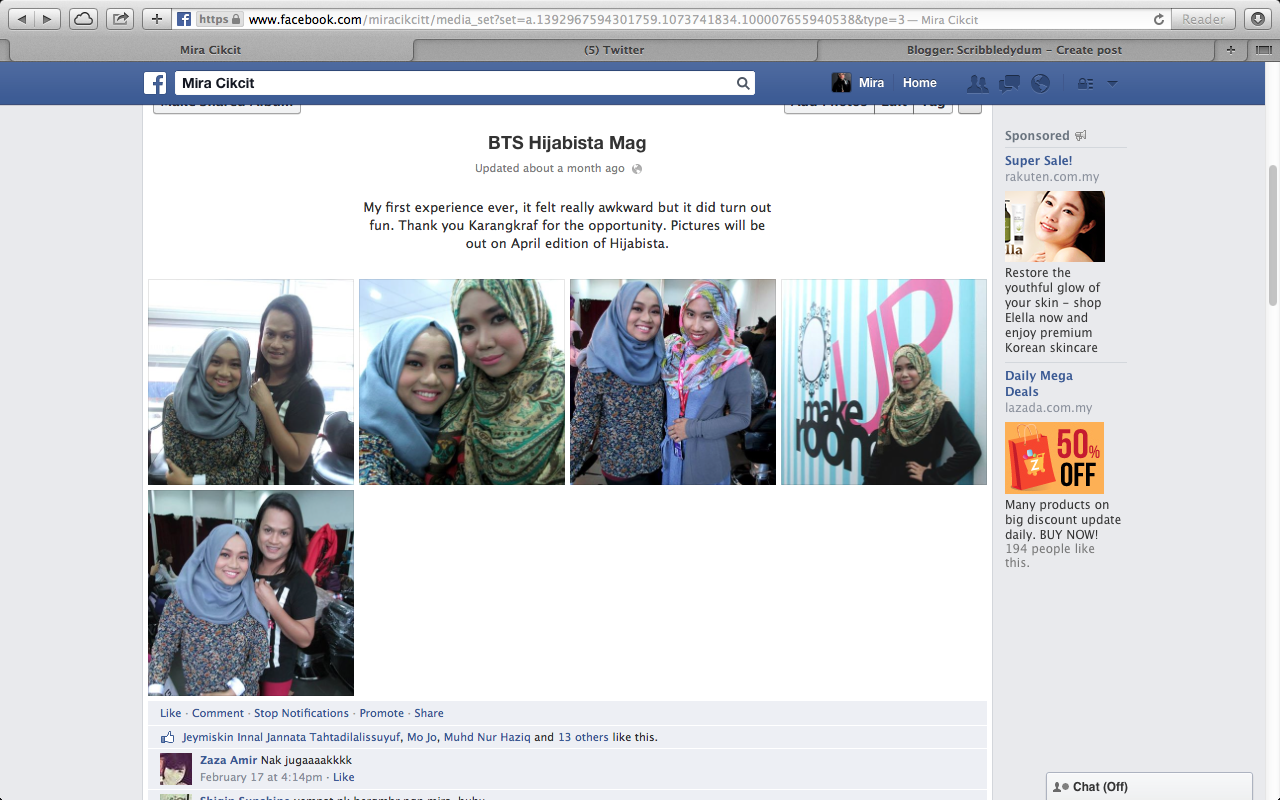Switch to the (5) Twitter tab
This screenshot has width=1280, height=800.
coord(614,49)
